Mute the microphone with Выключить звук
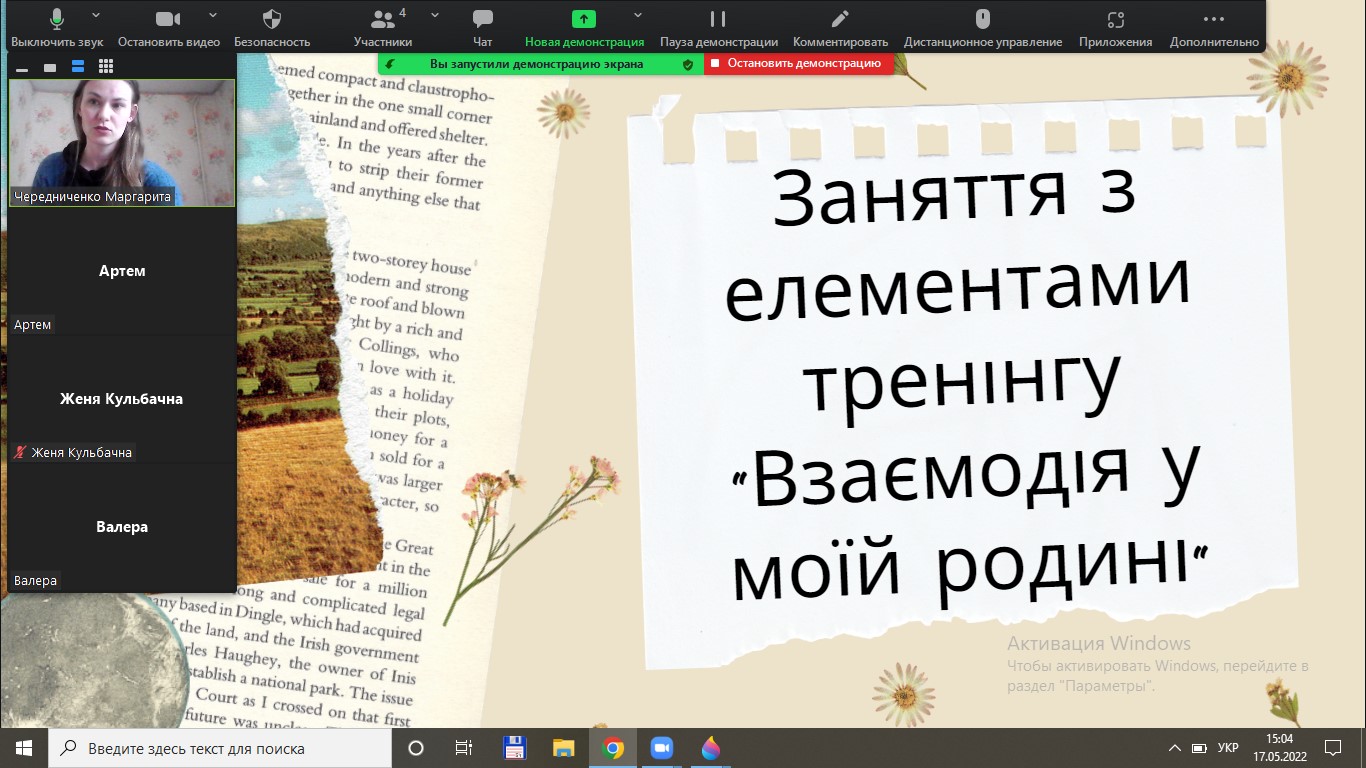1366x768 pixels. click(57, 27)
